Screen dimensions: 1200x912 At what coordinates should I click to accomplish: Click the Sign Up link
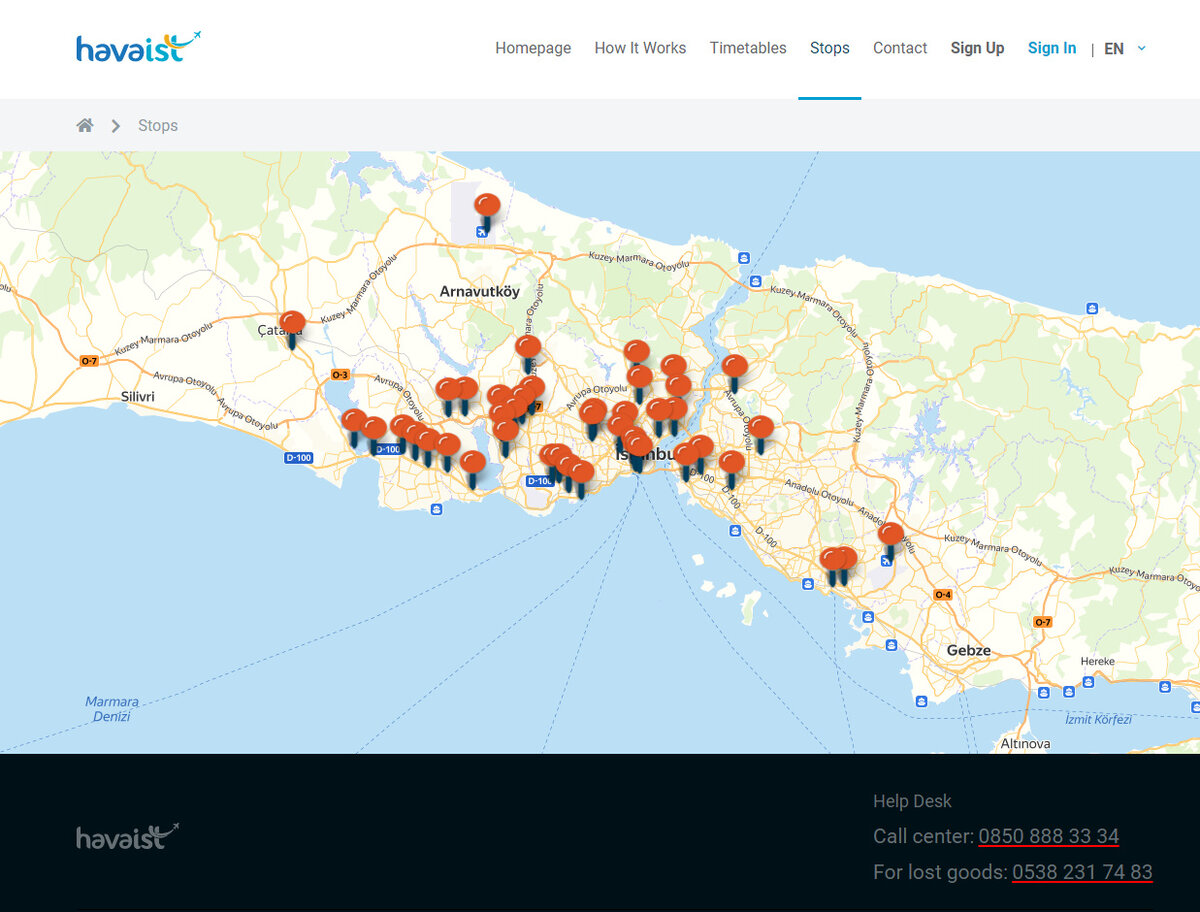coord(977,48)
